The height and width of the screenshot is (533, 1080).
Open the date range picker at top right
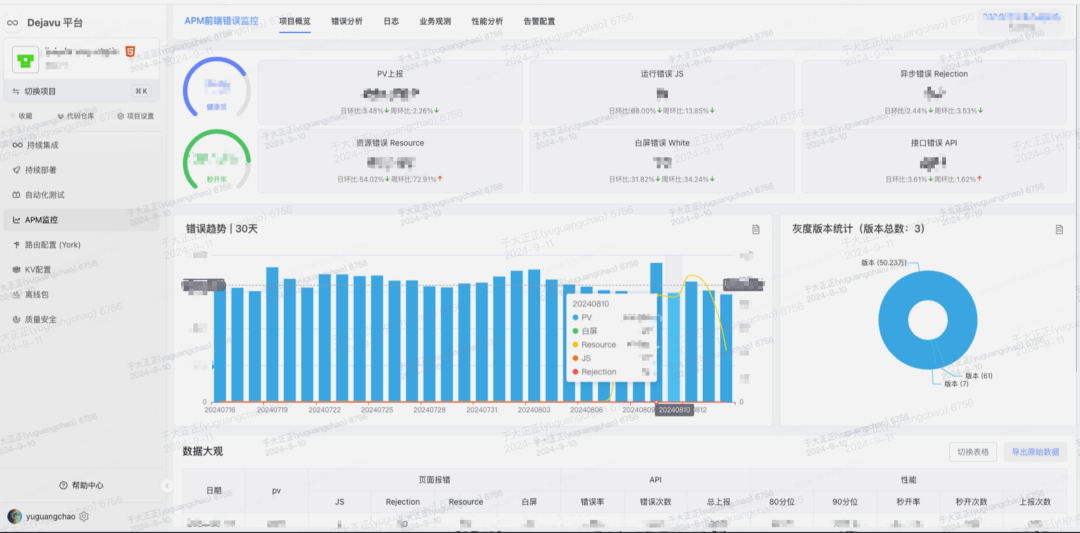pyautogui.click(x=1023, y=23)
